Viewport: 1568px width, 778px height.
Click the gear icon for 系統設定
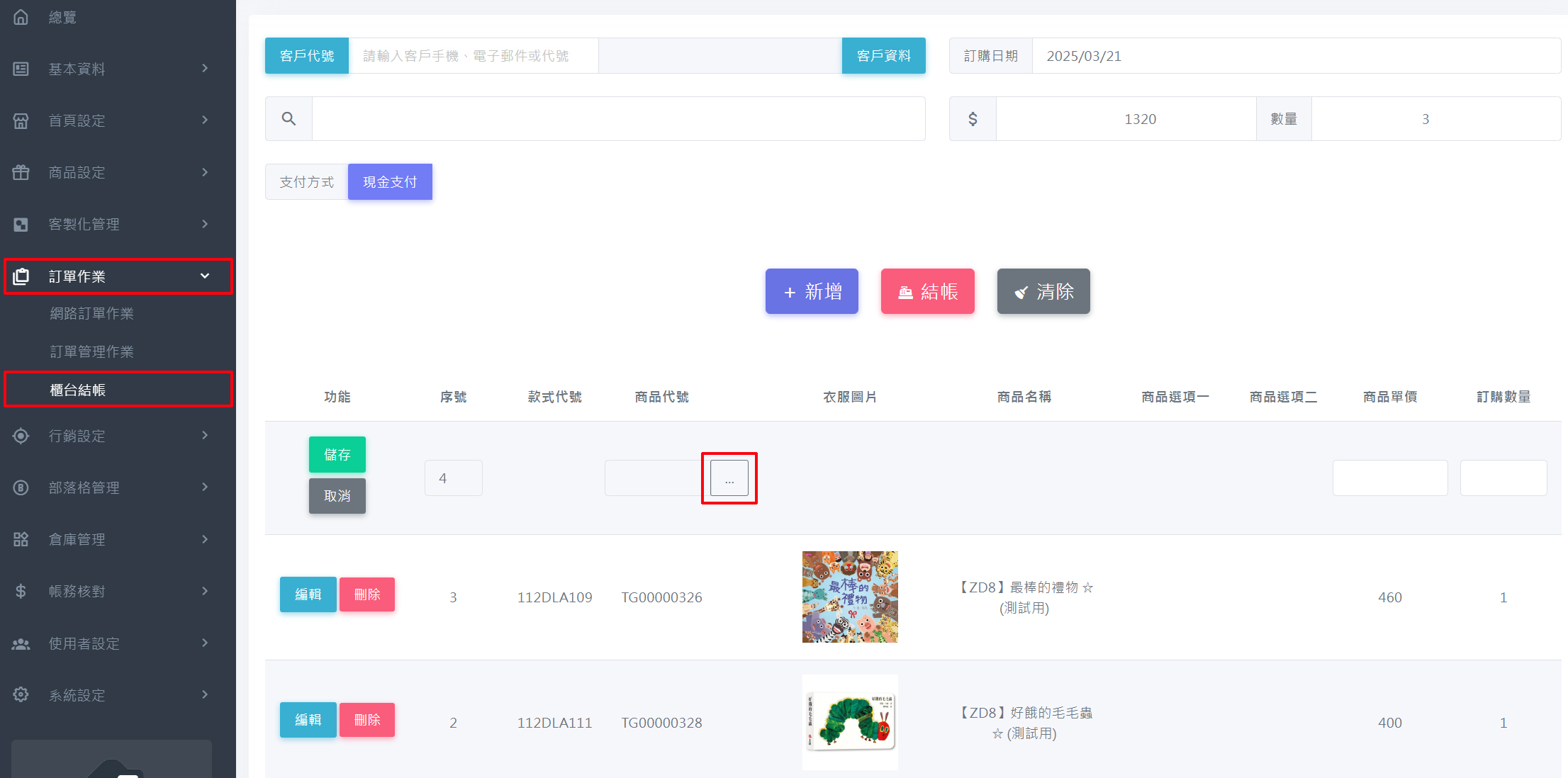click(x=21, y=694)
